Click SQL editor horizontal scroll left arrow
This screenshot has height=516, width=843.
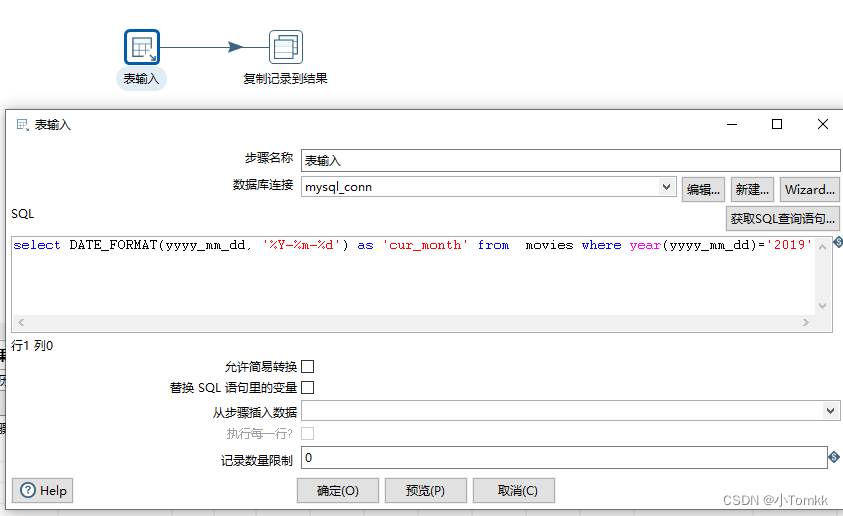tap(21, 322)
